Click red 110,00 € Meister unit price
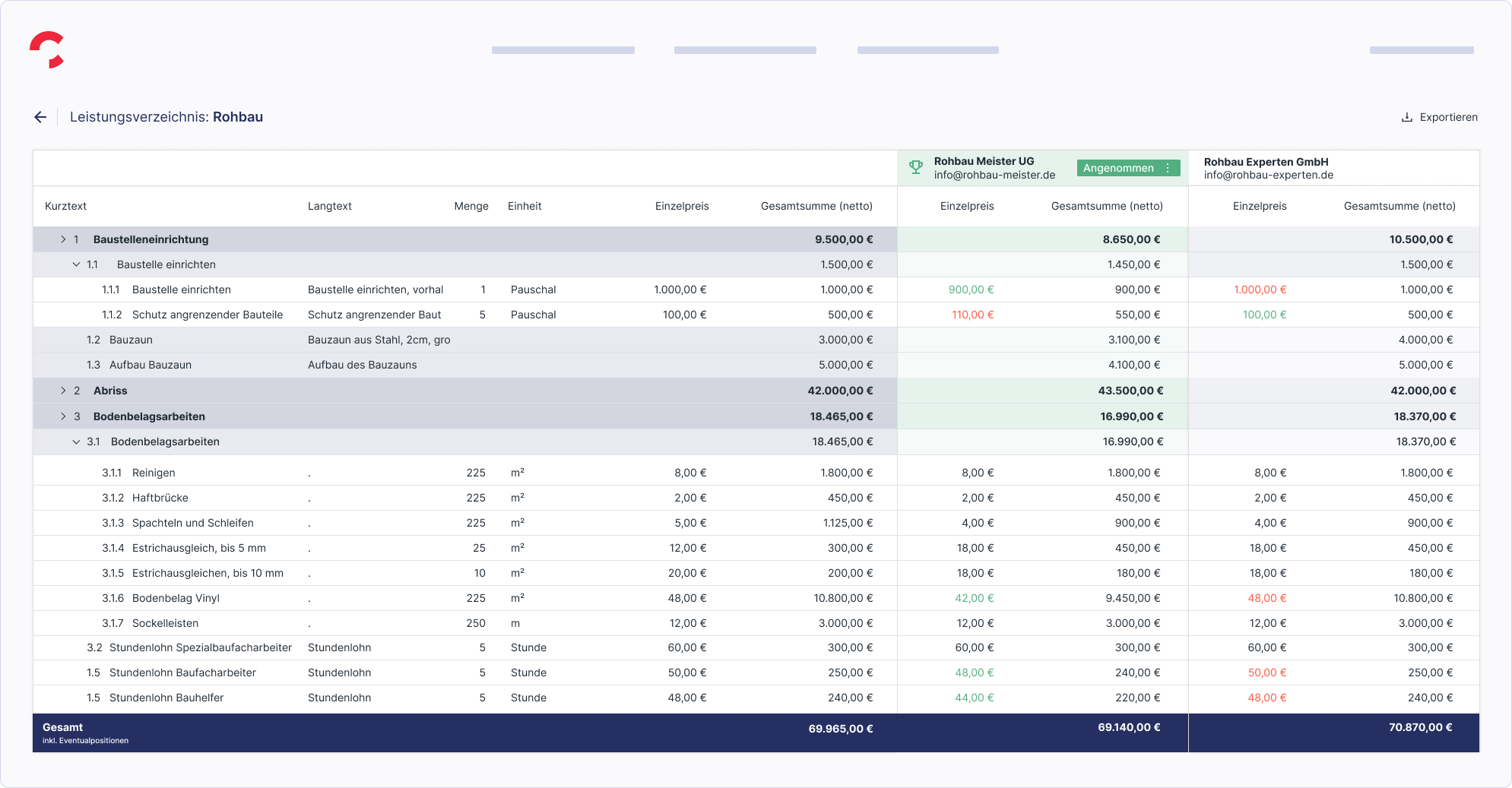This screenshot has width=1512, height=788. [972, 315]
